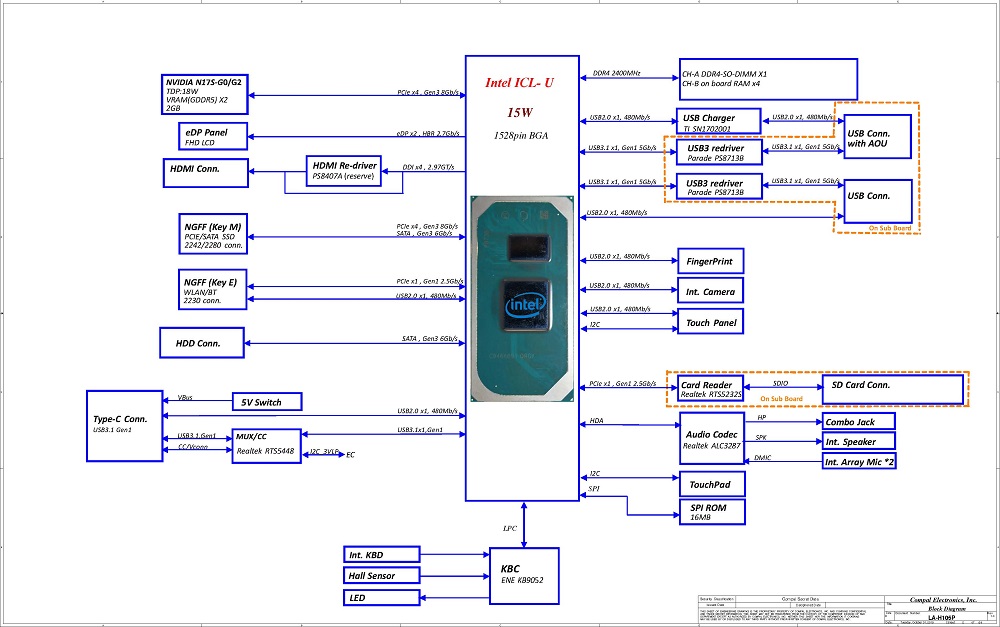Viewport: 1000px width, 627px height.
Task: Select the Int. Camera block
Action: (710, 291)
